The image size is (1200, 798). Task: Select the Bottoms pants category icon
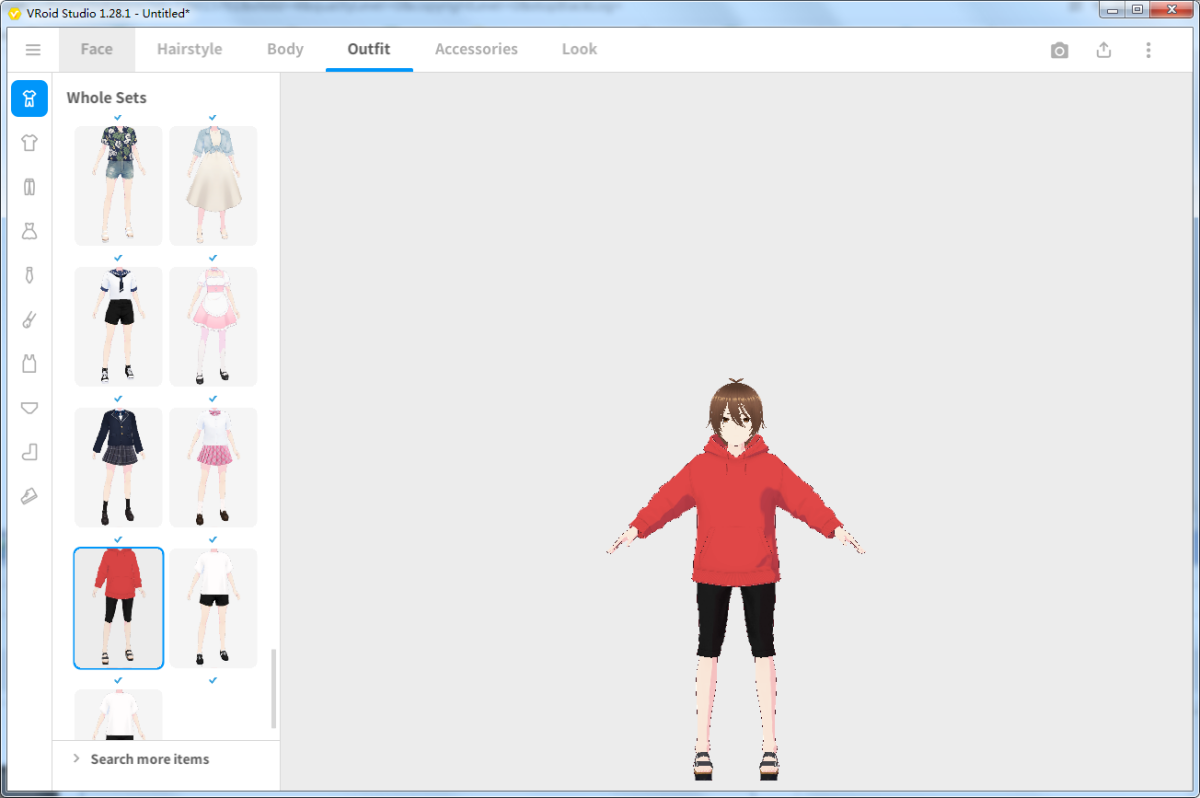29,186
